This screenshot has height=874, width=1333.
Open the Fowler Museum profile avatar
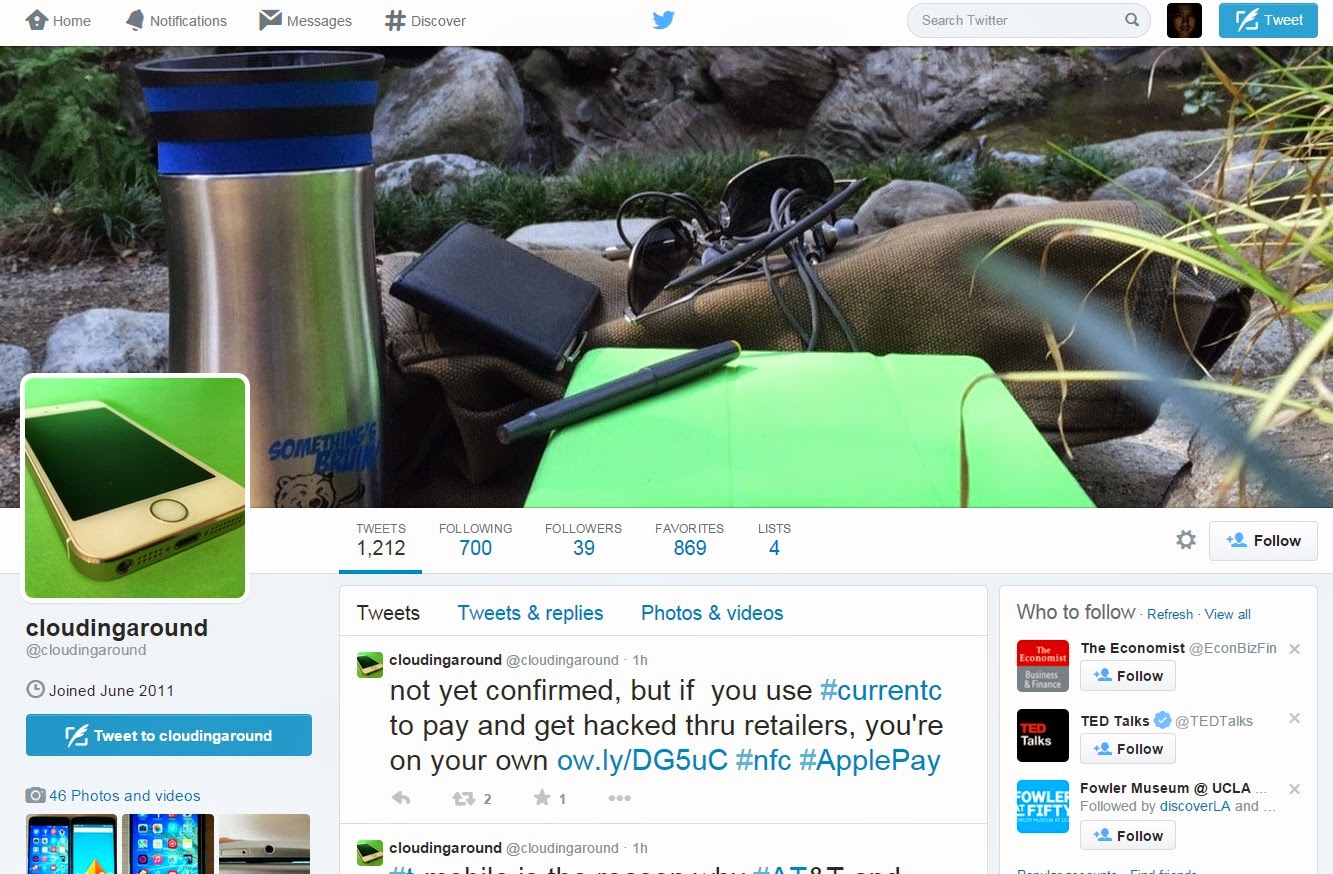(x=1043, y=806)
